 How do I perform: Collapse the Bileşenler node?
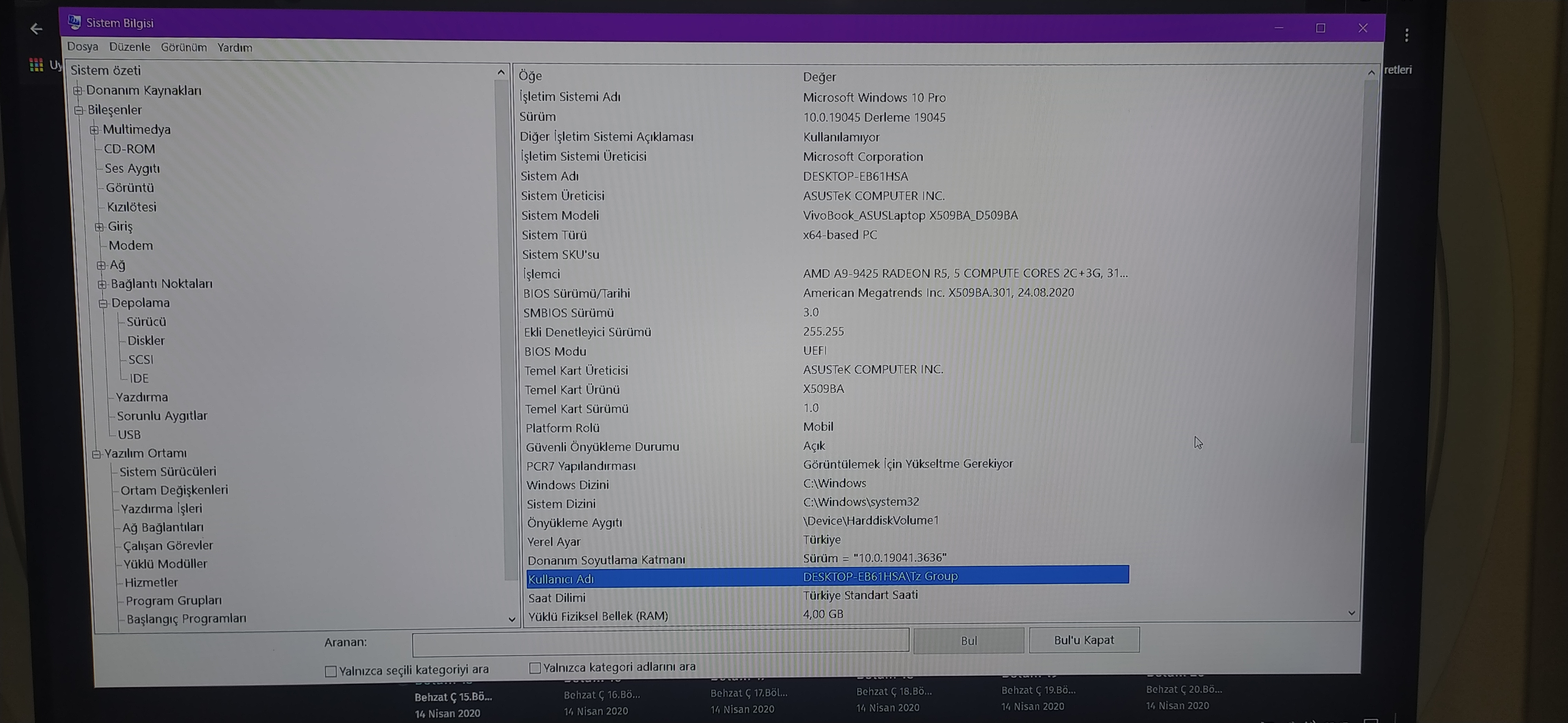pos(78,110)
